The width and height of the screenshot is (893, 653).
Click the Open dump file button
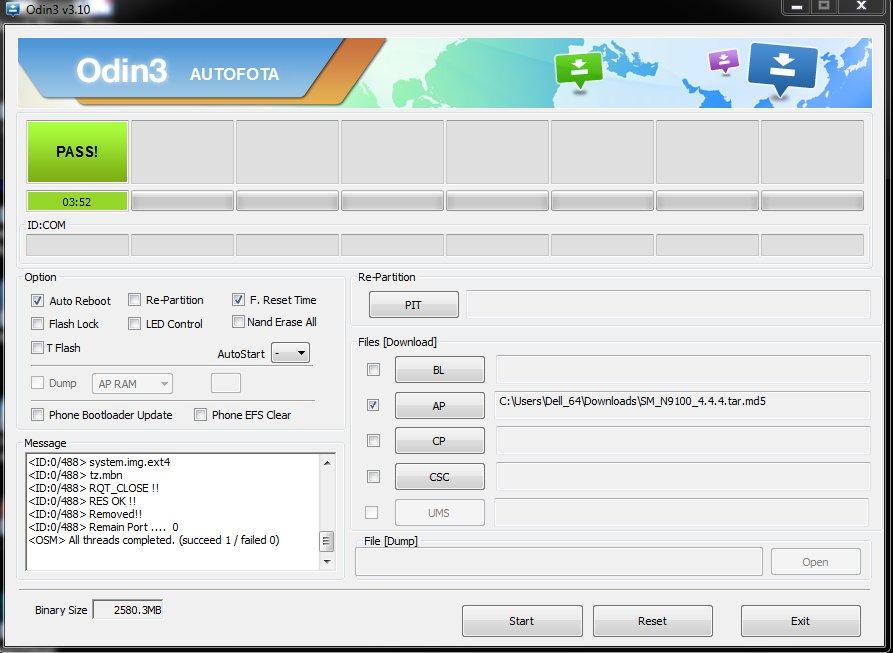click(x=816, y=562)
